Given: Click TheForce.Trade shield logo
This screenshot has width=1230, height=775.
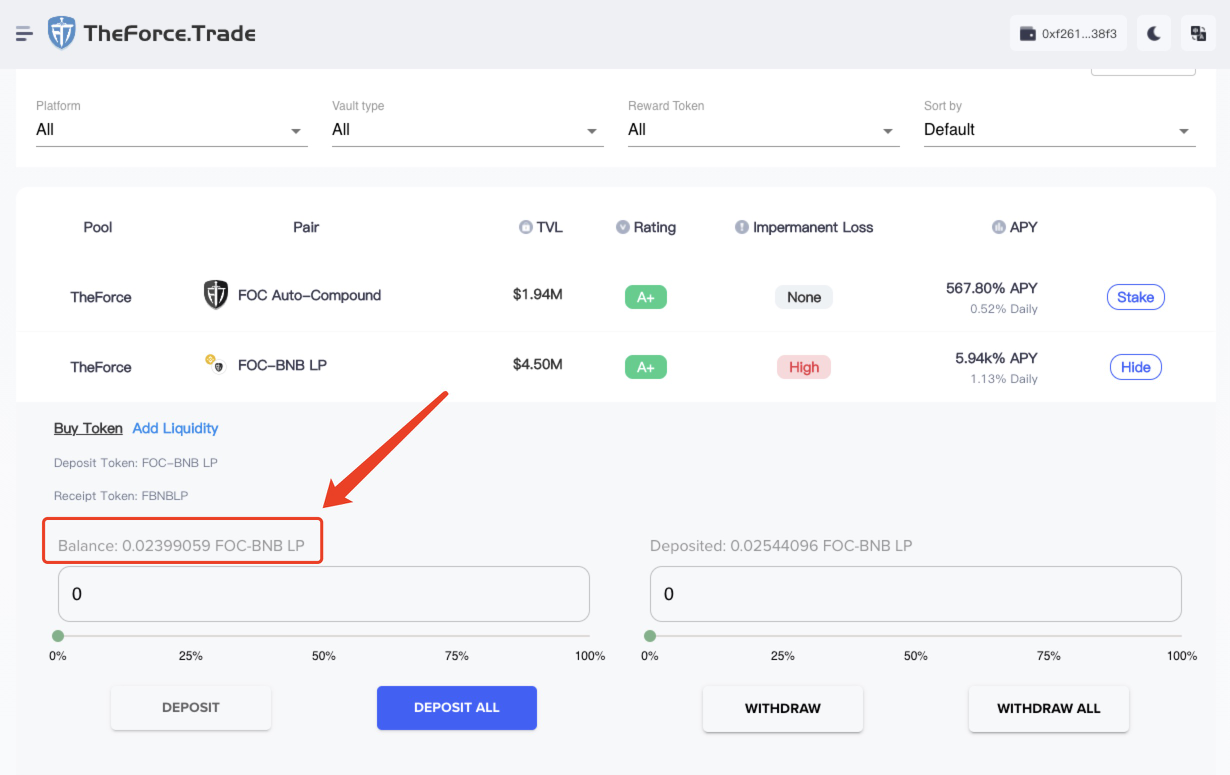Looking at the screenshot, I should point(62,33).
